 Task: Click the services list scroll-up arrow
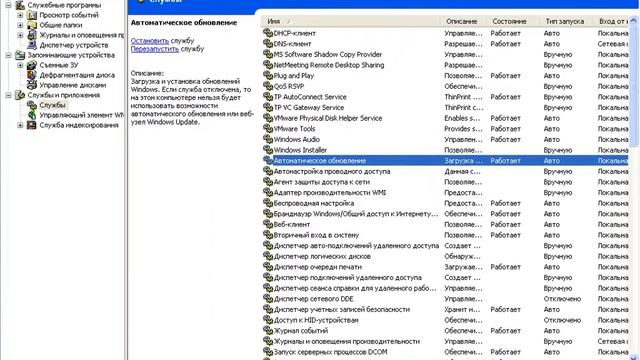pyautogui.click(x=634, y=20)
